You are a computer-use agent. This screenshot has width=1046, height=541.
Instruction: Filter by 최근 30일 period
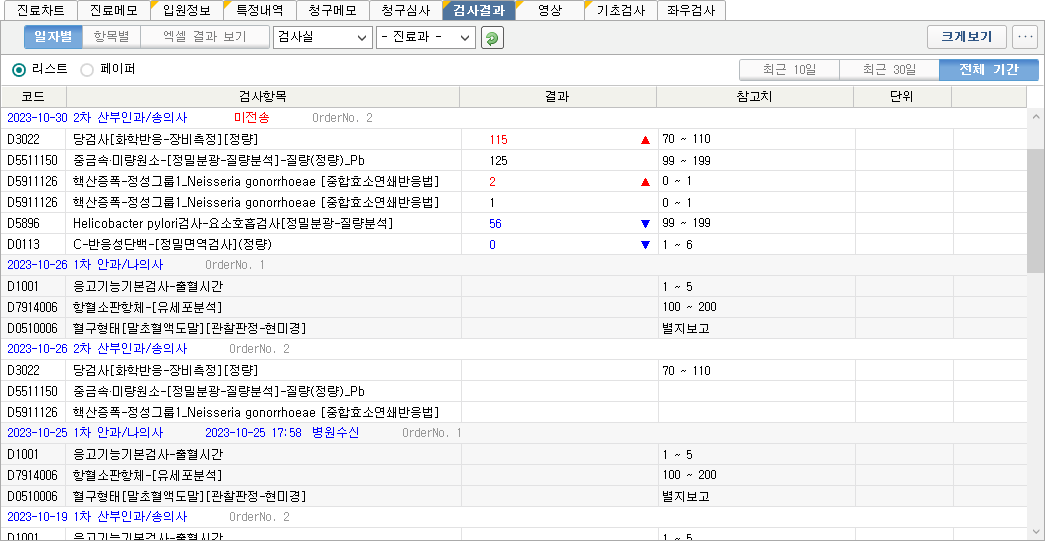[x=889, y=70]
